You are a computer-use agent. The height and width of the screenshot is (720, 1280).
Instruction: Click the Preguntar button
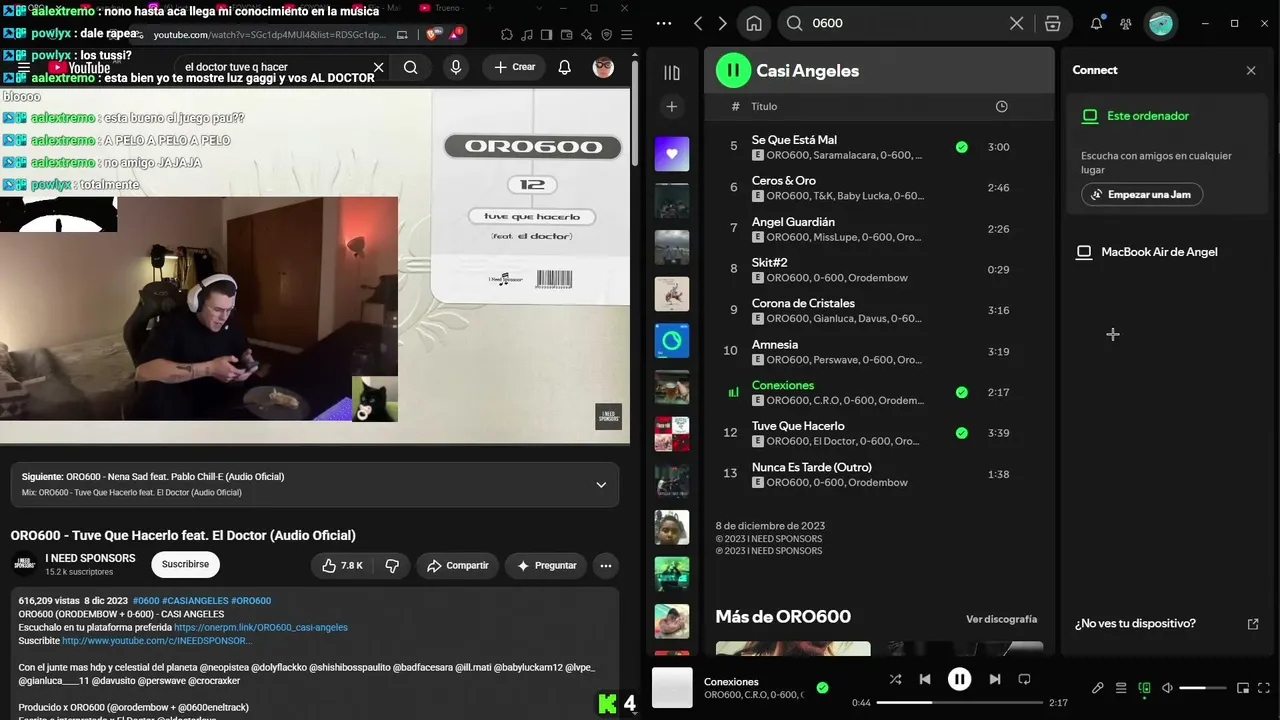[x=546, y=565]
